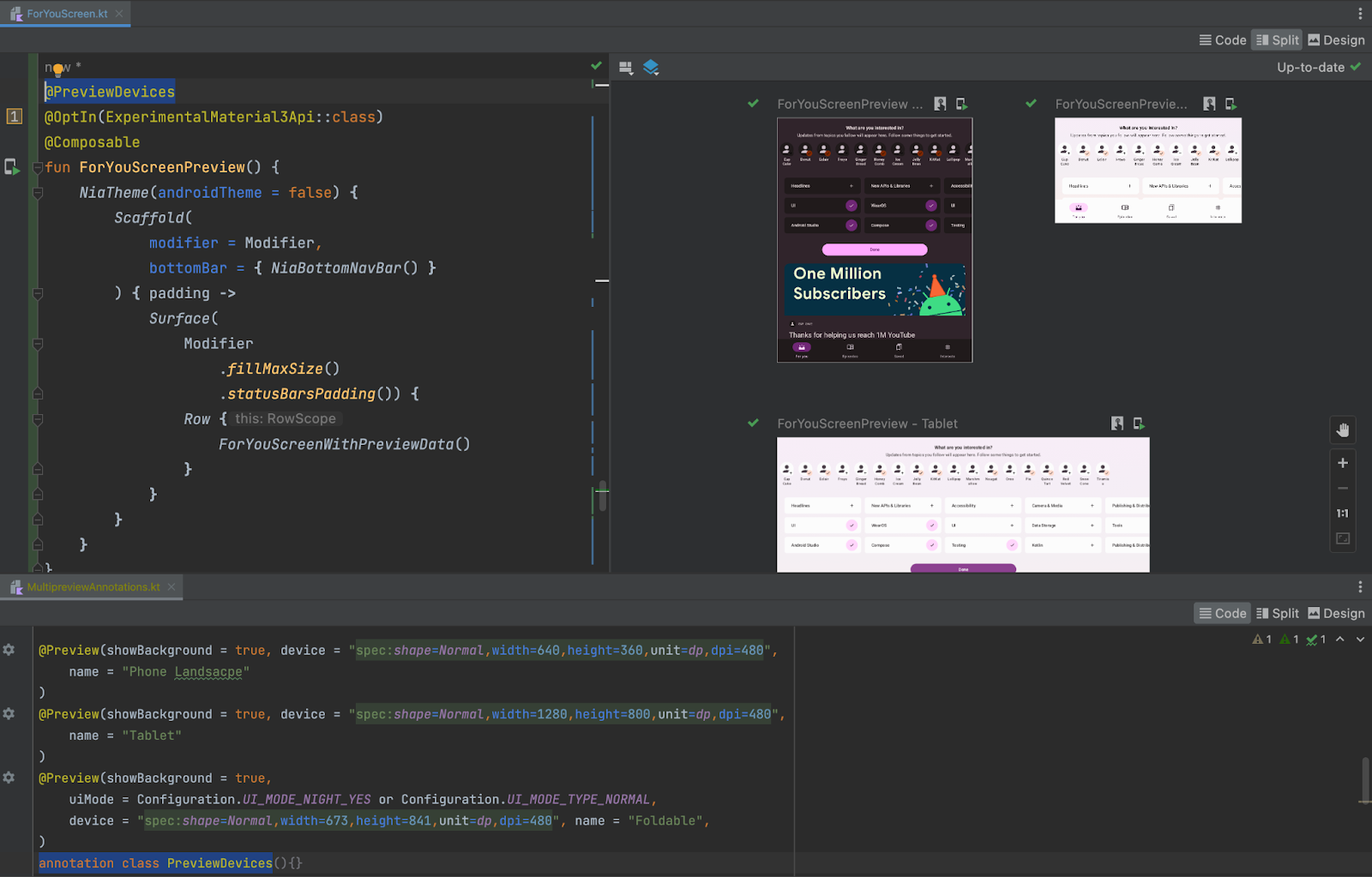This screenshot has height=877, width=1372.
Task: Start interactive mode on ForYouScreenPreview Tablet
Action: [1116, 423]
